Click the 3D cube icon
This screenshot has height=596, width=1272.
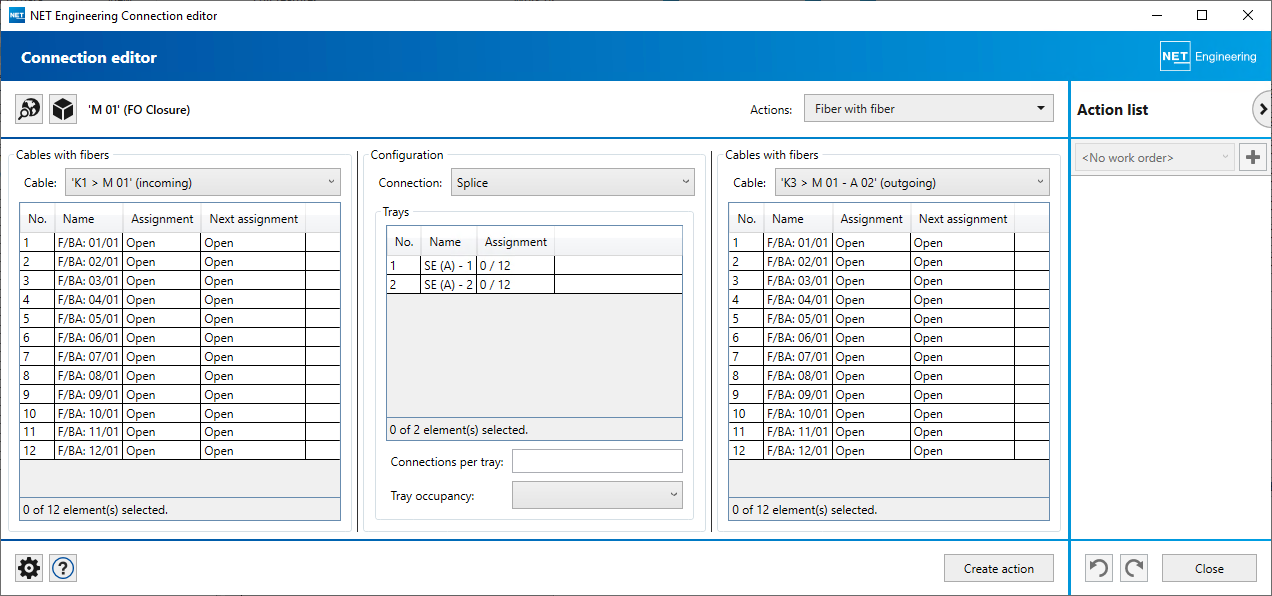click(x=64, y=109)
